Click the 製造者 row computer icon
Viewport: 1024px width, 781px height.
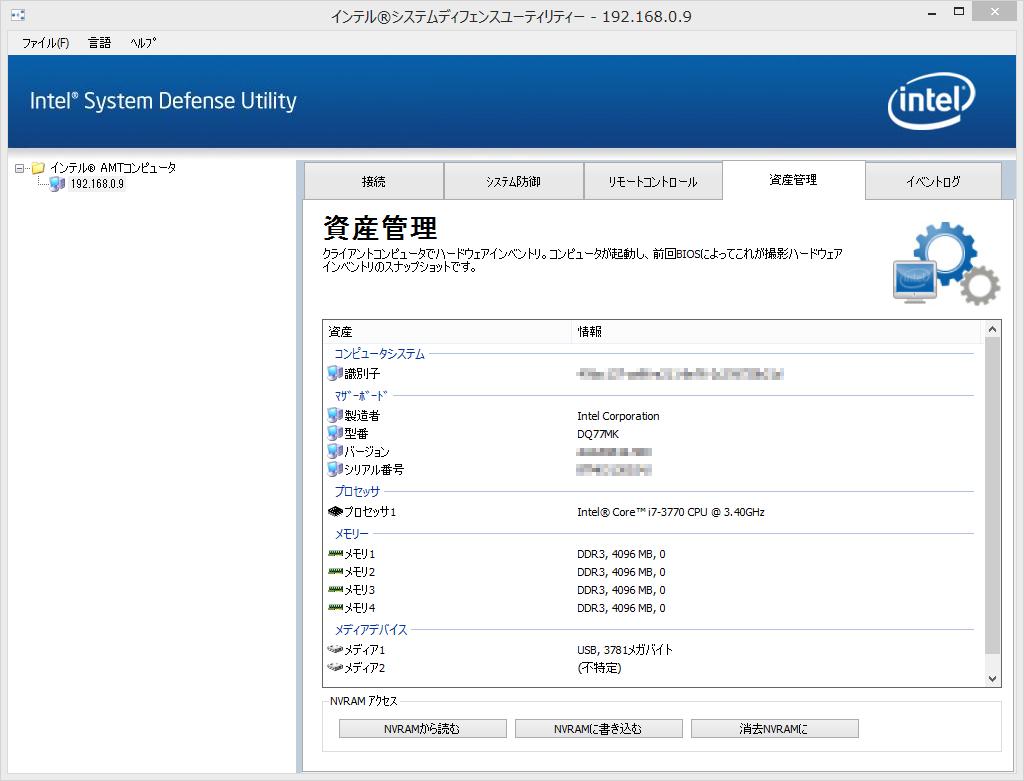pos(335,415)
